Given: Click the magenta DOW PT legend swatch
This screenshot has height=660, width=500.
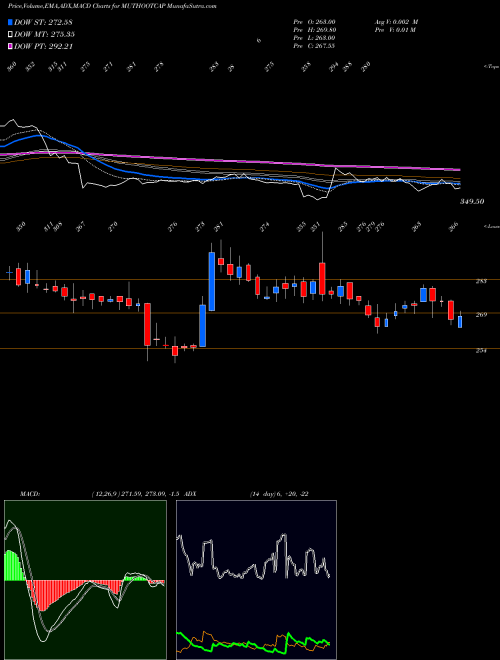Looking at the screenshot, I should coord(10,46).
